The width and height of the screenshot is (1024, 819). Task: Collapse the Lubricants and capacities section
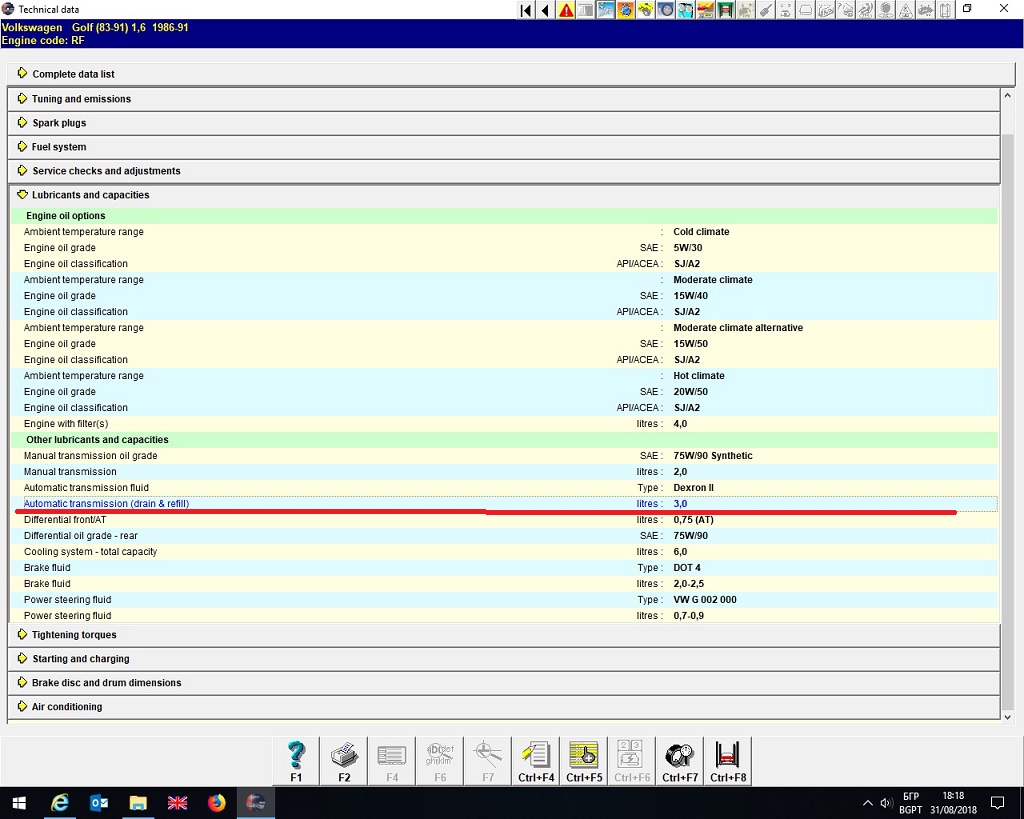[x=90, y=195]
